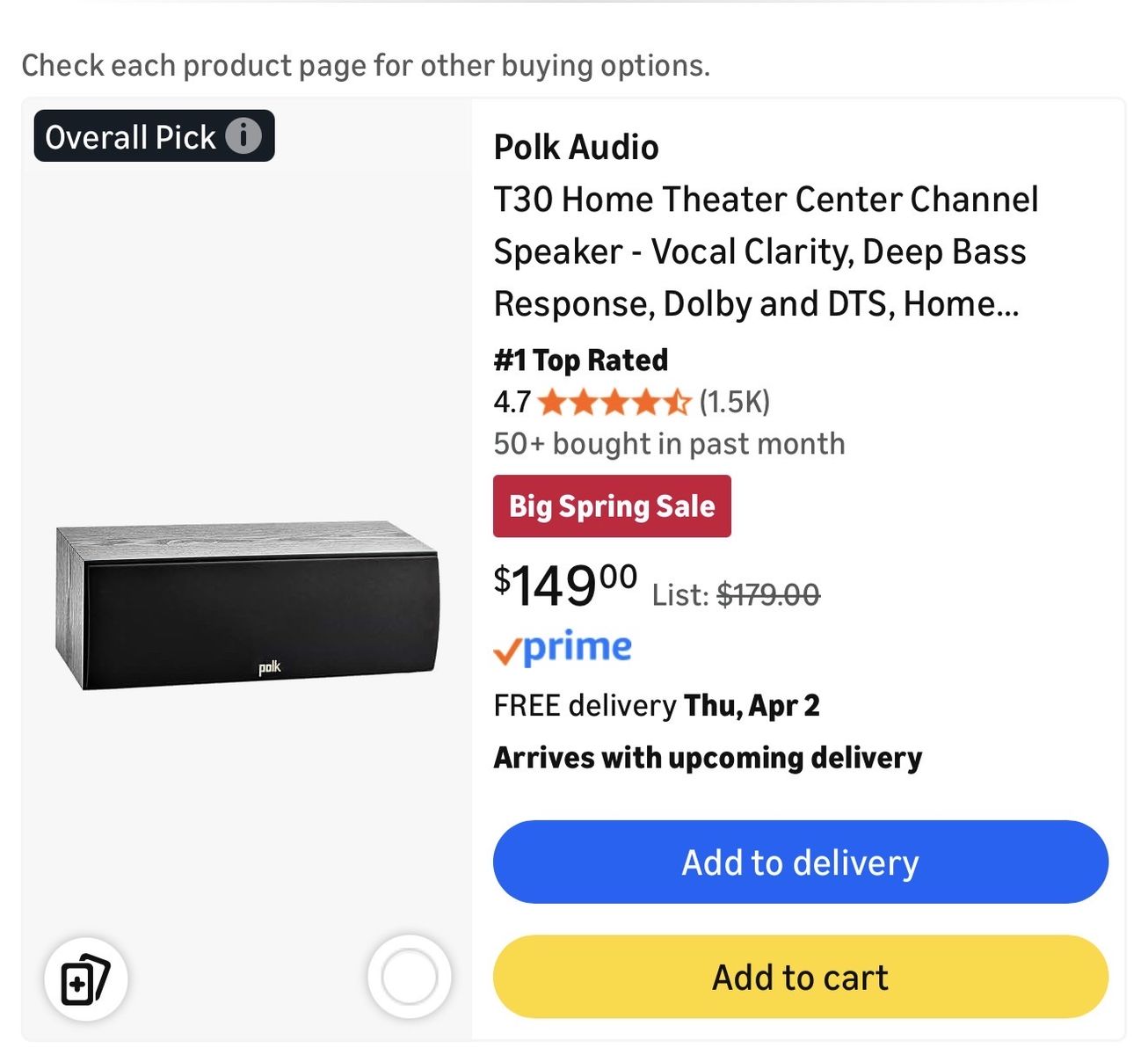Click the Arrives with upcoming delivery text
Image resolution: width=1148 pixels, height=1055 pixels.
pos(708,758)
